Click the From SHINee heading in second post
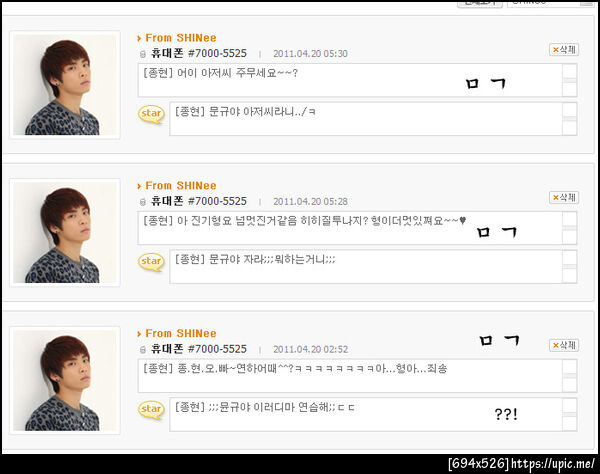The image size is (600, 474). [181, 186]
